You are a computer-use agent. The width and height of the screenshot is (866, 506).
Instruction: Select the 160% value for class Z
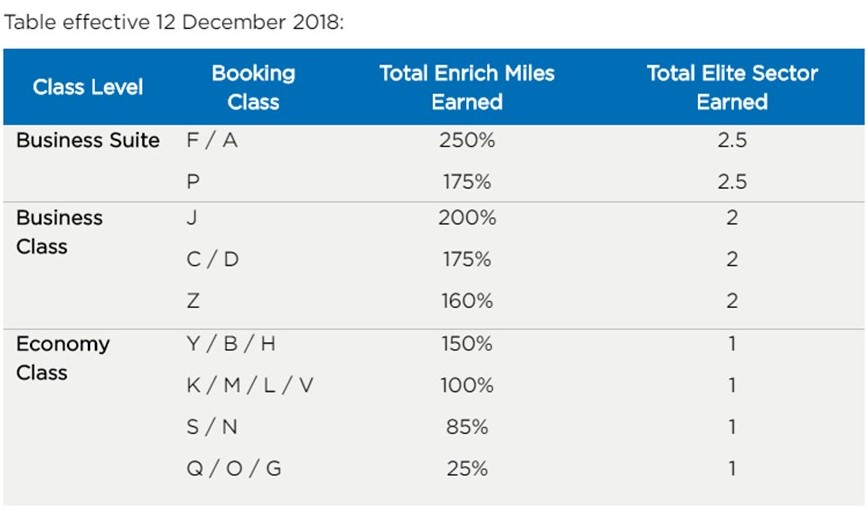pyautogui.click(x=467, y=301)
